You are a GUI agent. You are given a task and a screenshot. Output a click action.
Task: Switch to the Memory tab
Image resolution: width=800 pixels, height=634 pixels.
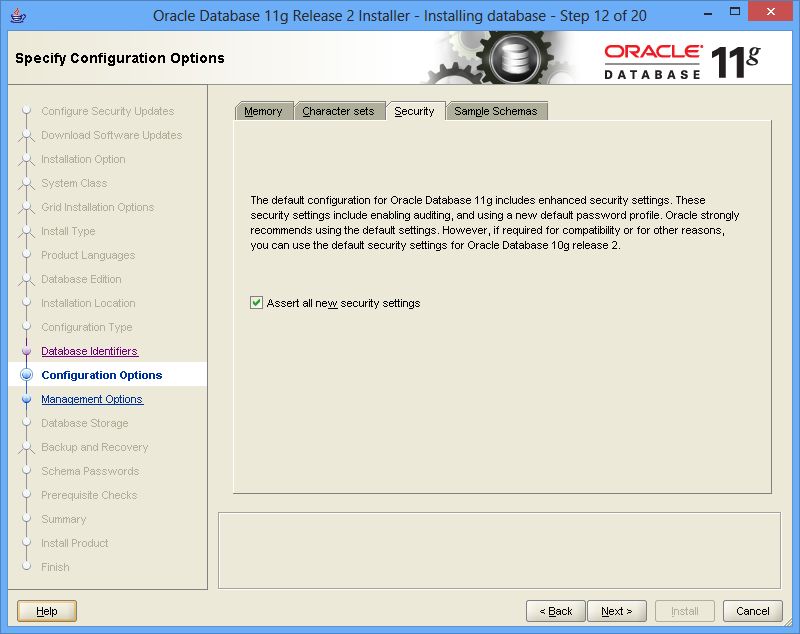click(263, 111)
